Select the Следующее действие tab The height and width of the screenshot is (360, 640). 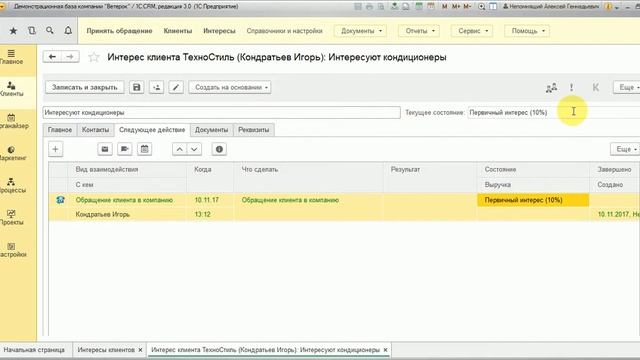point(152,130)
